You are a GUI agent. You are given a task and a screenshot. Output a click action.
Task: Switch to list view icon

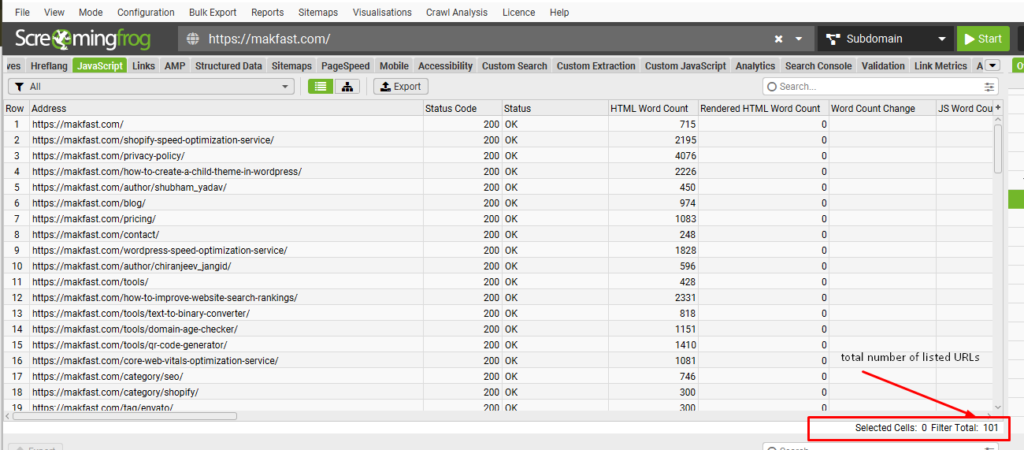(x=321, y=86)
